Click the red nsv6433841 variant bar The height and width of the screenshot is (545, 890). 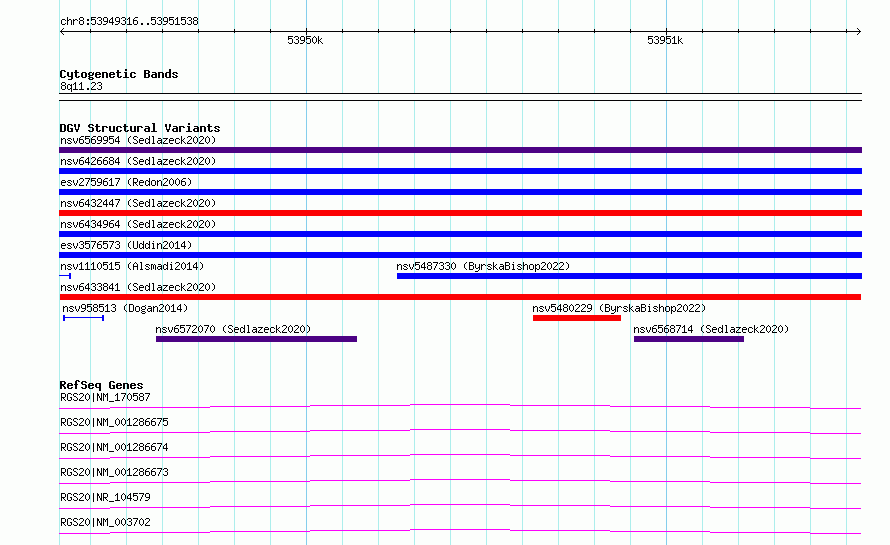pos(460,297)
